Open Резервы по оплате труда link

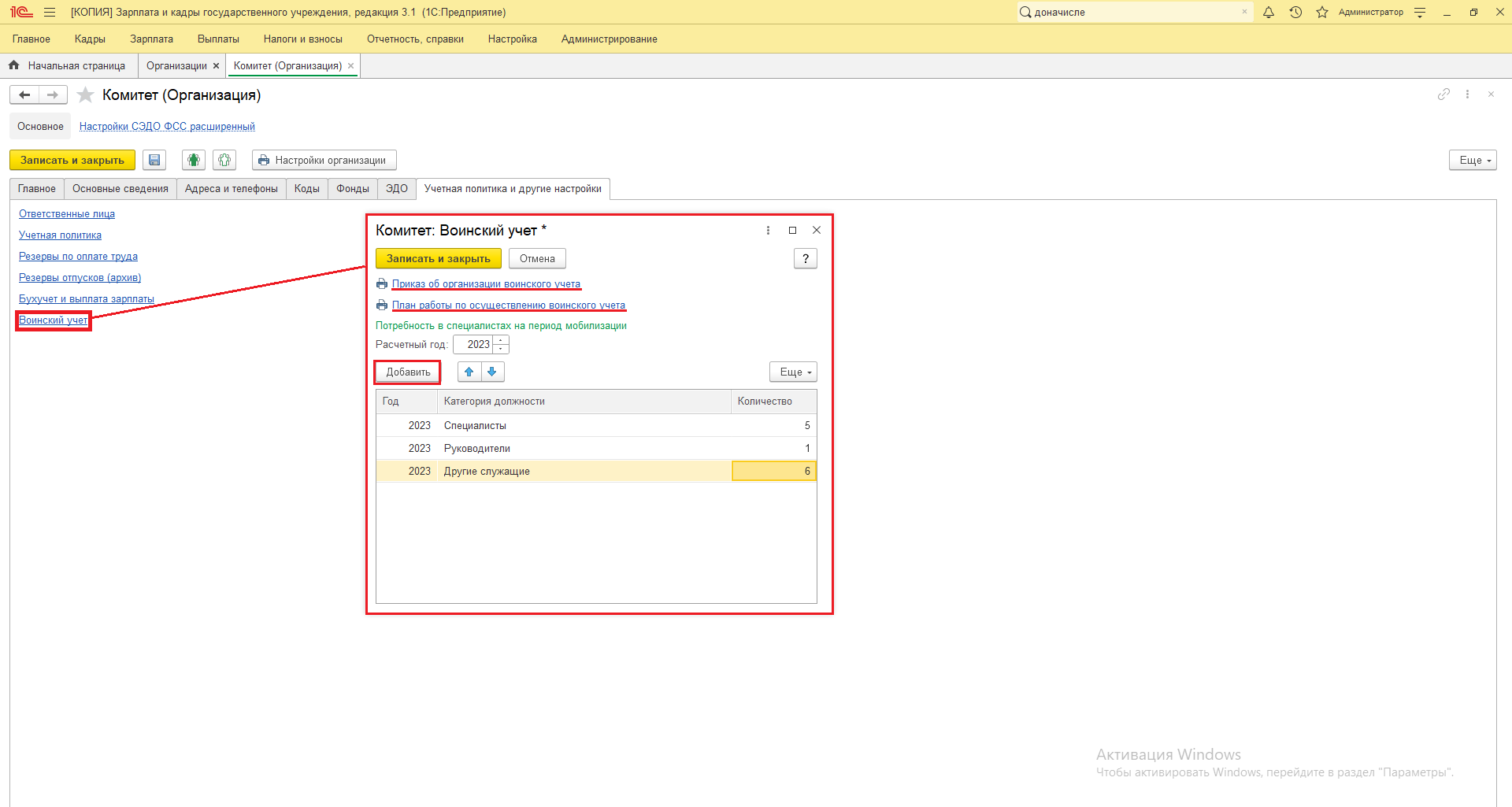[x=78, y=257]
